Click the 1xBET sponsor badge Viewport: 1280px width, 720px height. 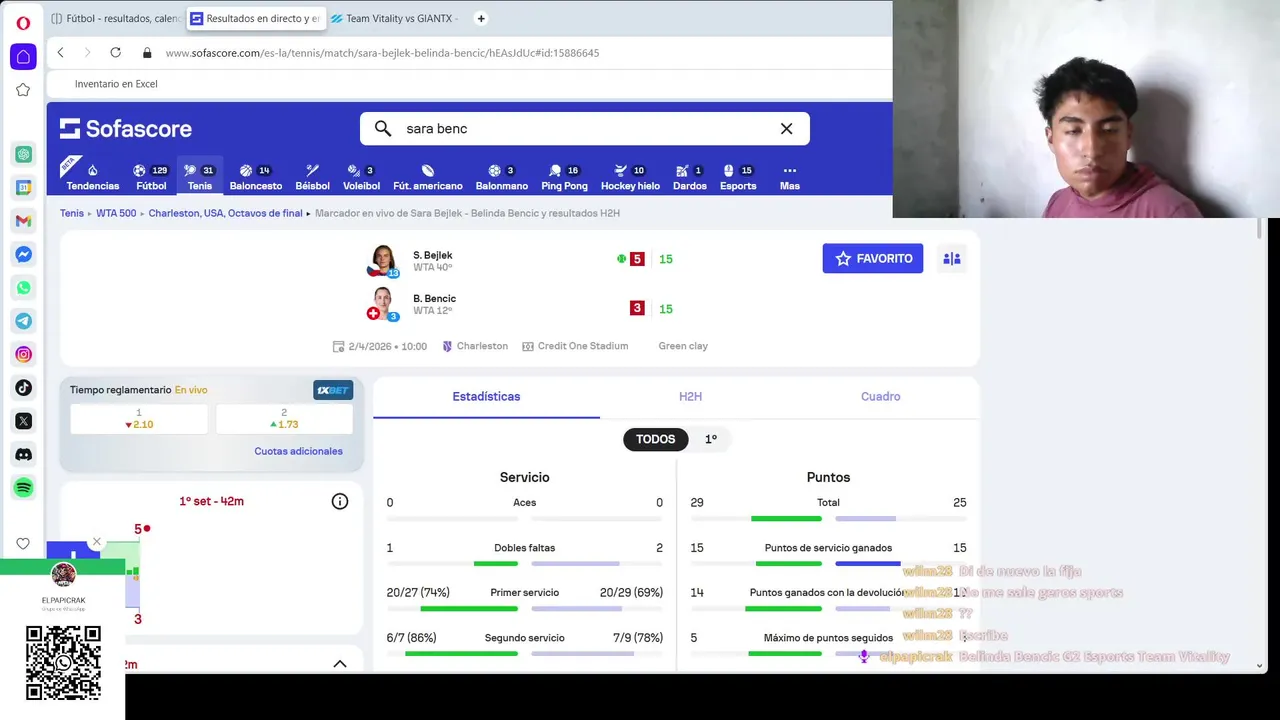[333, 390]
